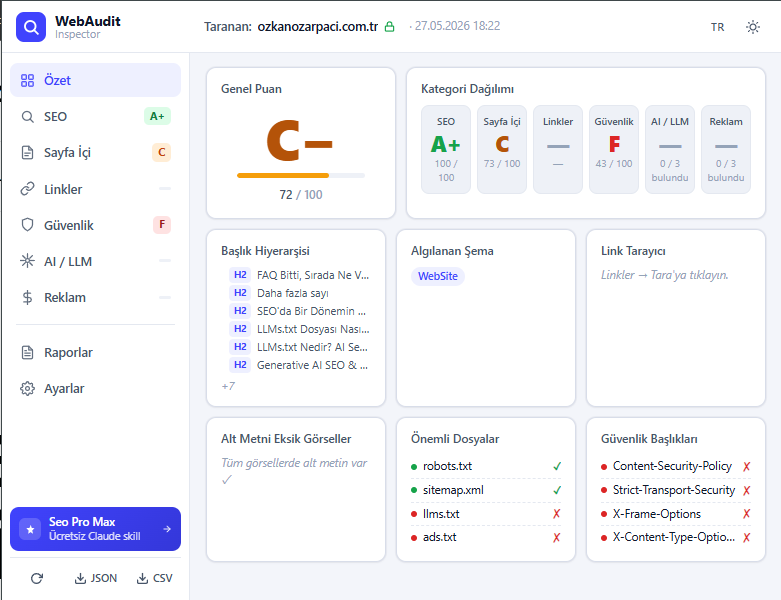The height and width of the screenshot is (600, 781).
Task: Toggle the light/dark theme sun icon
Action: click(x=753, y=27)
